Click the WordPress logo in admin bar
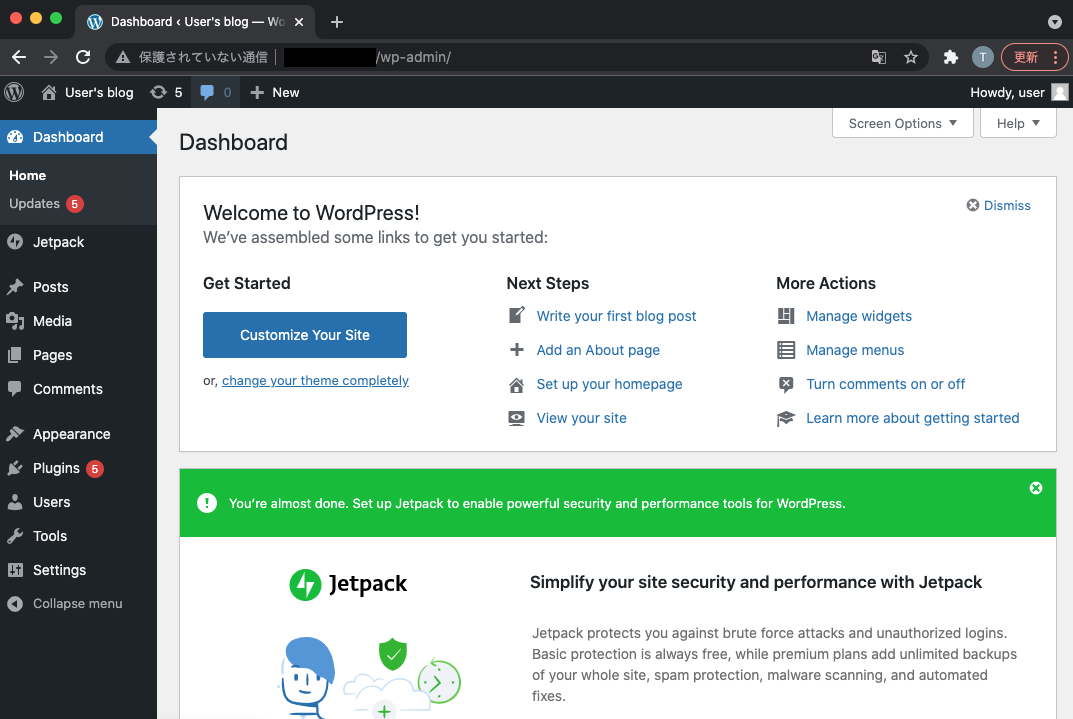 (14, 92)
